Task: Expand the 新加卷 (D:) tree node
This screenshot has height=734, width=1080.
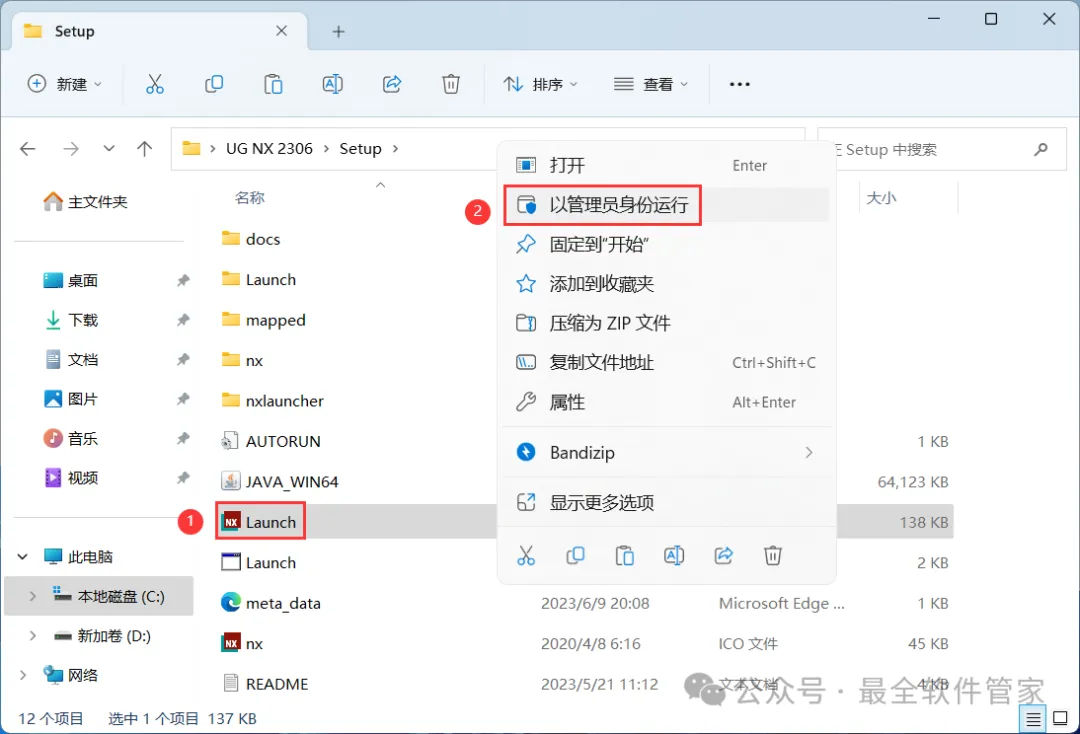Action: pos(32,636)
